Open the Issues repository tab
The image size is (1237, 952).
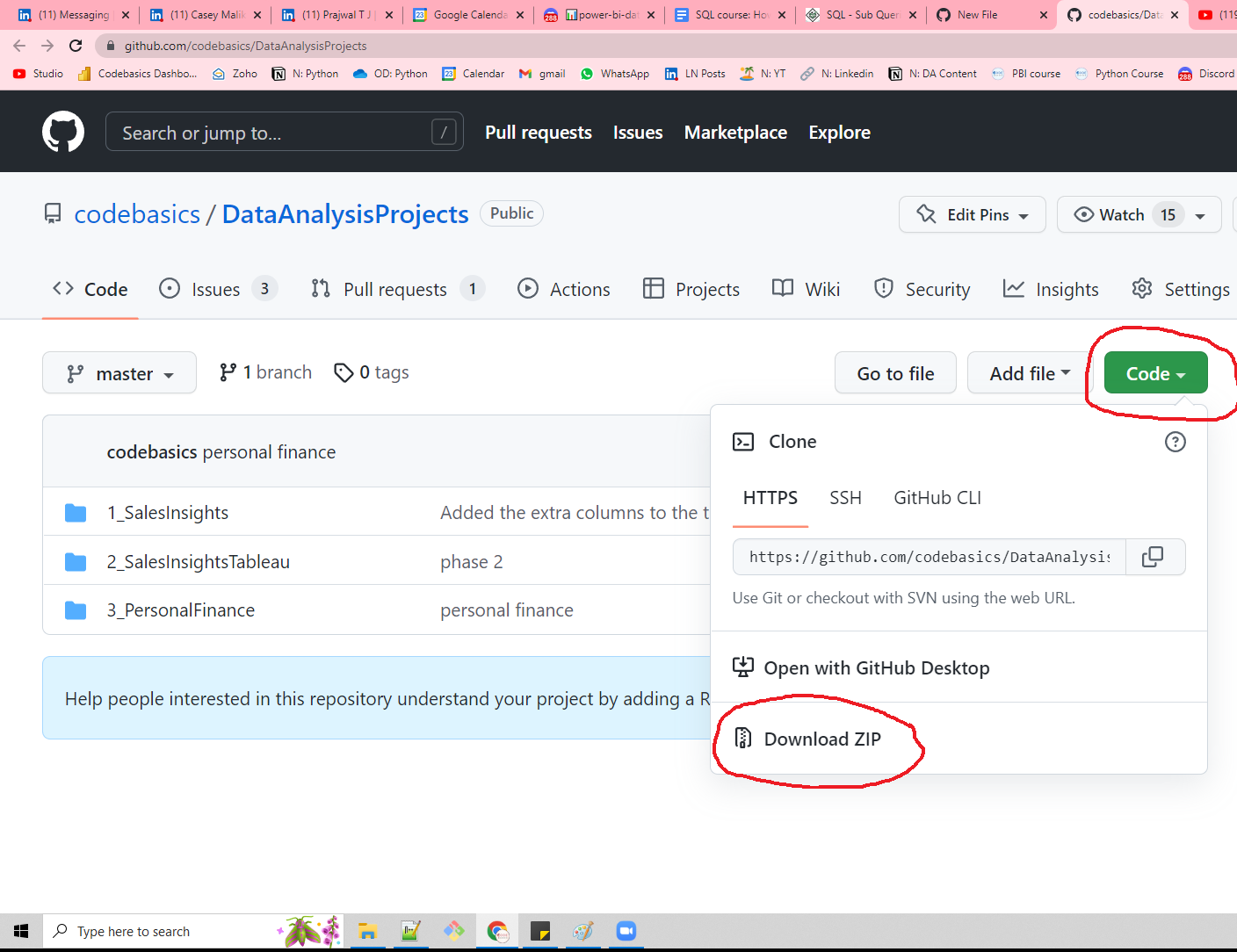click(218, 289)
